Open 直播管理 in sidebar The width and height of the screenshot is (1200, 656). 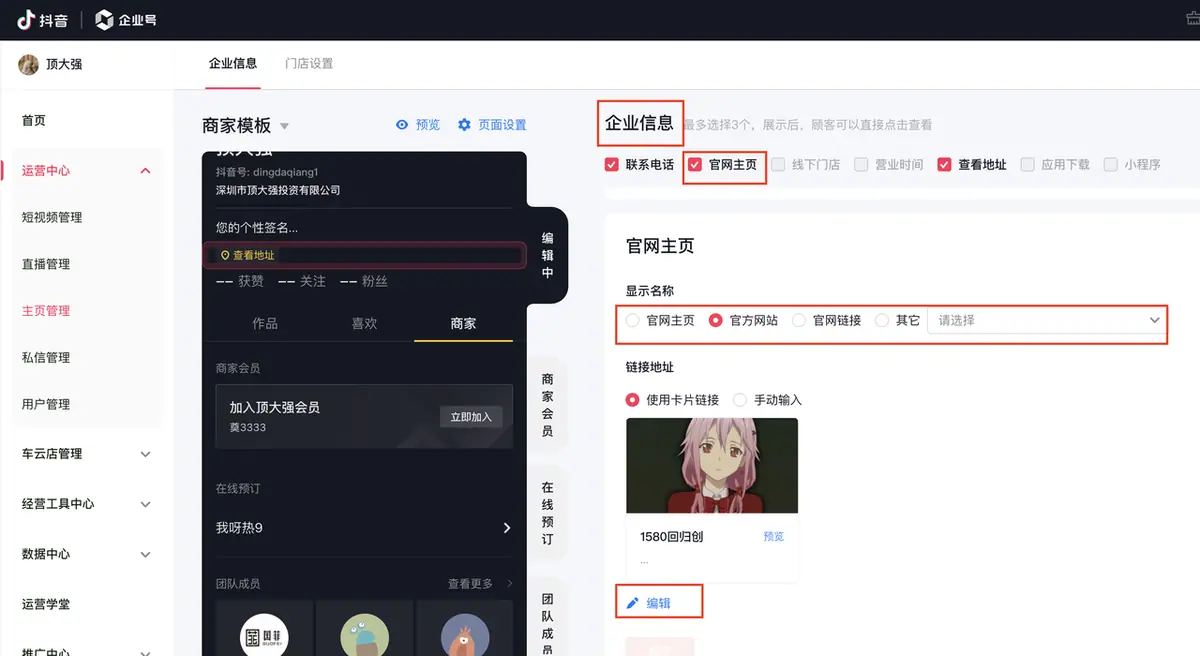pyautogui.click(x=46, y=264)
